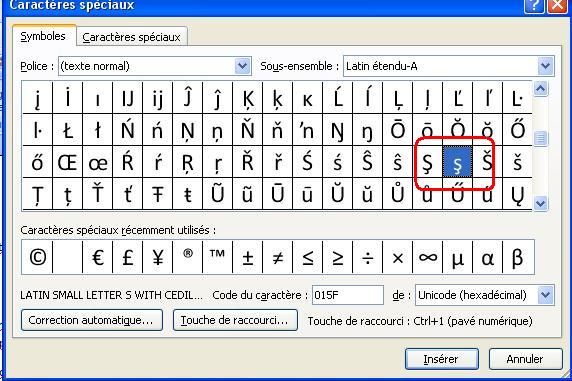Viewport: 572px width, 381px height.
Task: Click the registered trademark ® symbol
Action: [x=188, y=258]
